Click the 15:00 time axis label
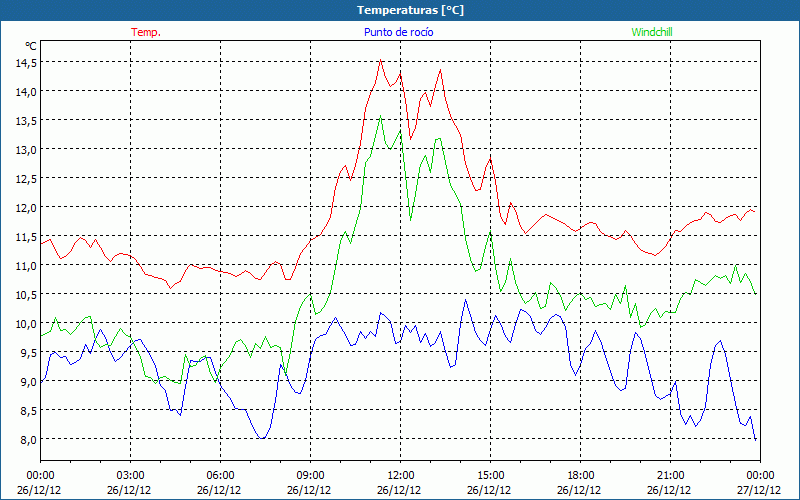 (x=490, y=476)
